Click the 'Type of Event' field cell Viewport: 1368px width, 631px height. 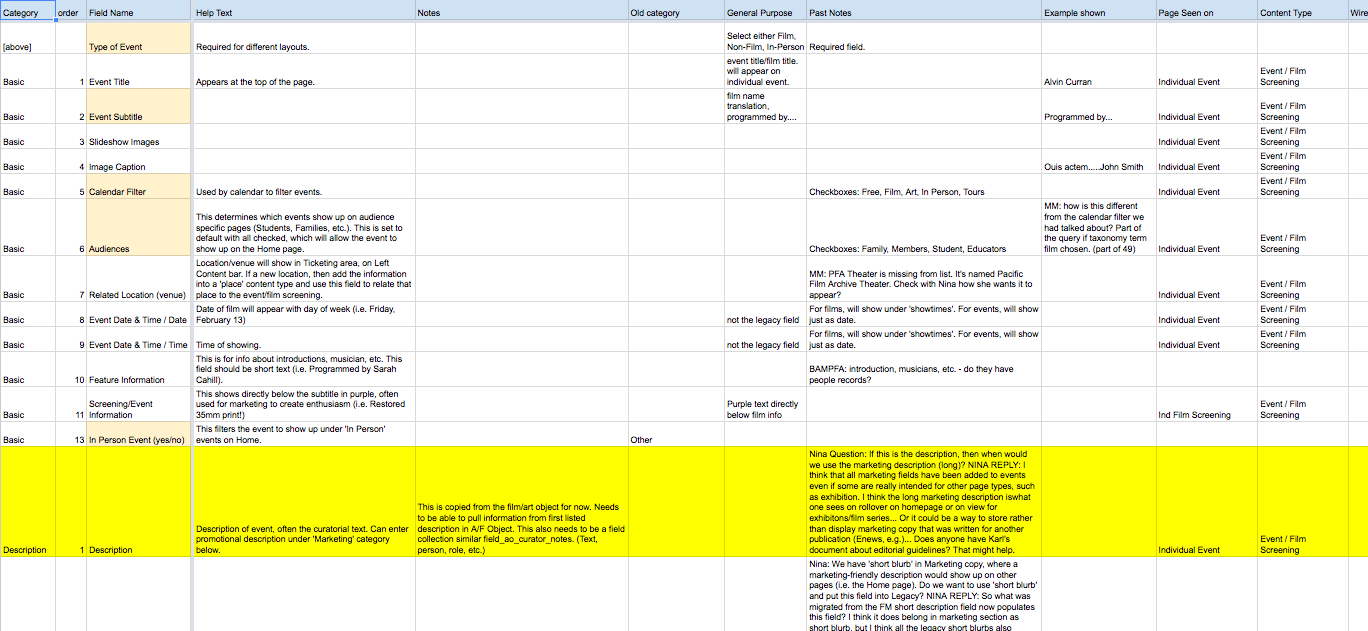tap(138, 39)
